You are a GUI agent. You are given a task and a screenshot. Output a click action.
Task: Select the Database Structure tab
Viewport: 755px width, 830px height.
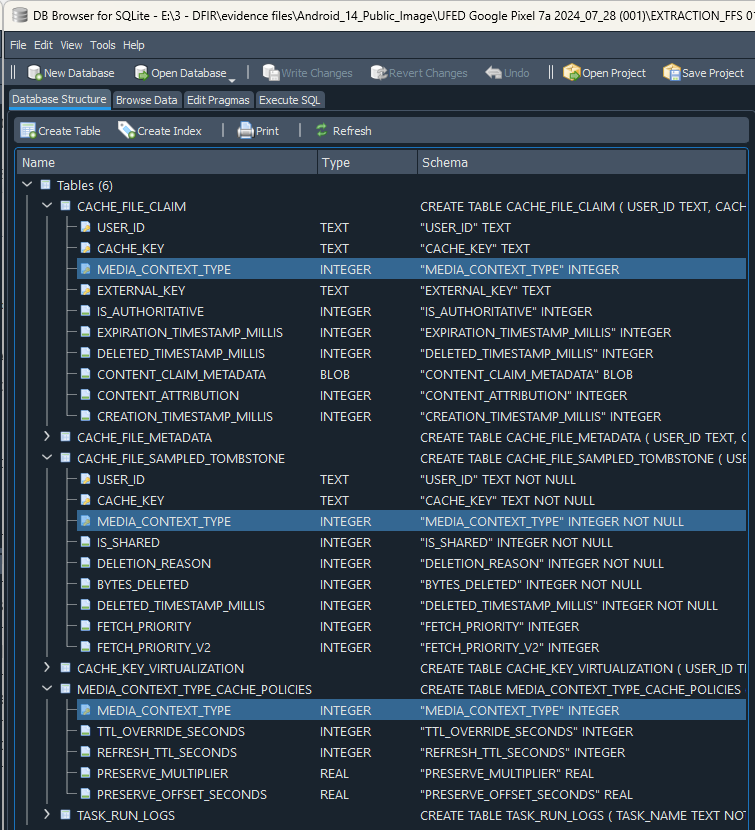(x=59, y=100)
